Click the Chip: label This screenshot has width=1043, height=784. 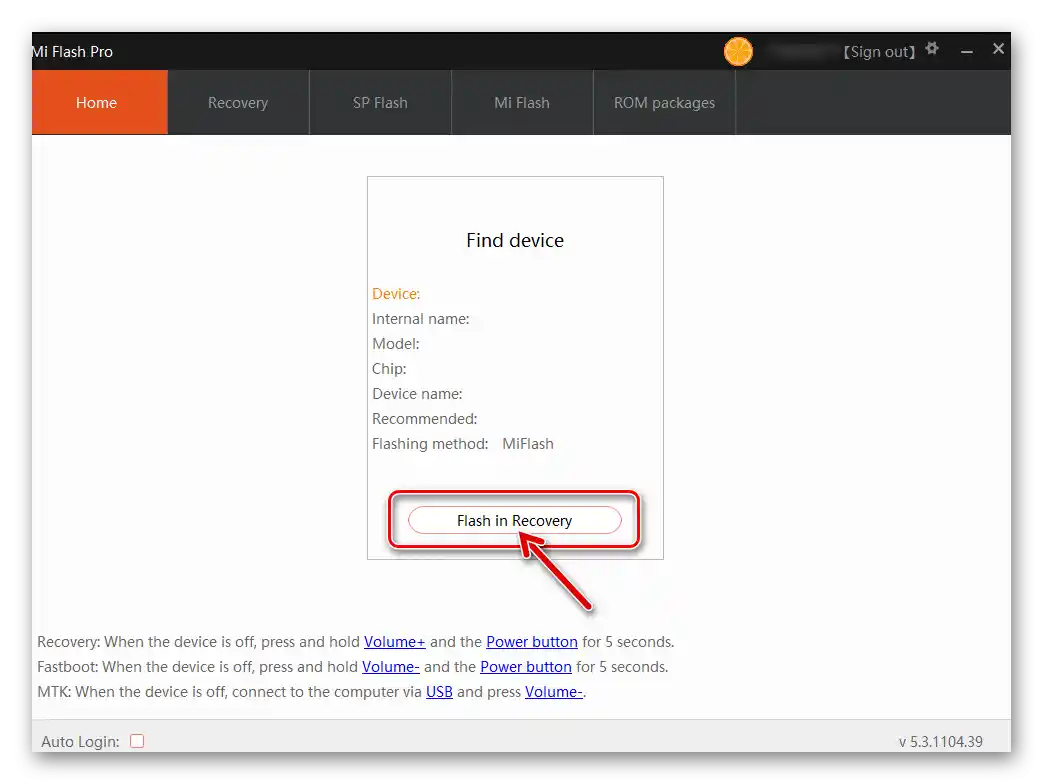pos(389,369)
